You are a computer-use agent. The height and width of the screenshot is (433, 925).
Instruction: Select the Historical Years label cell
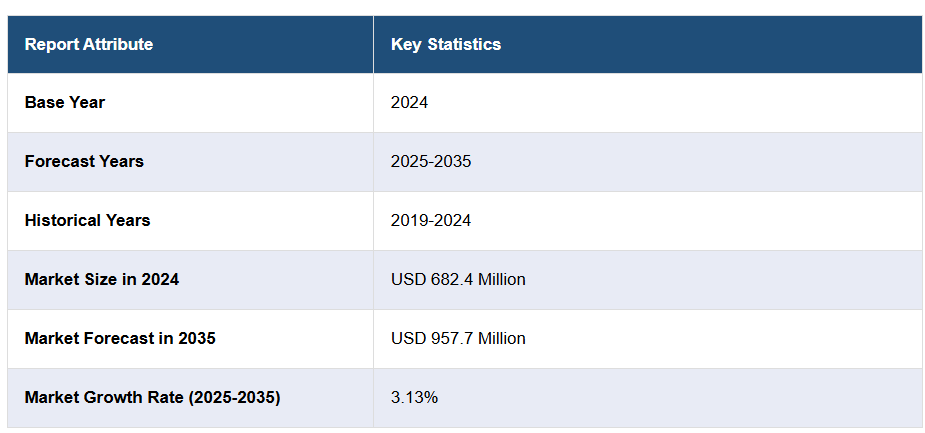coord(87,220)
